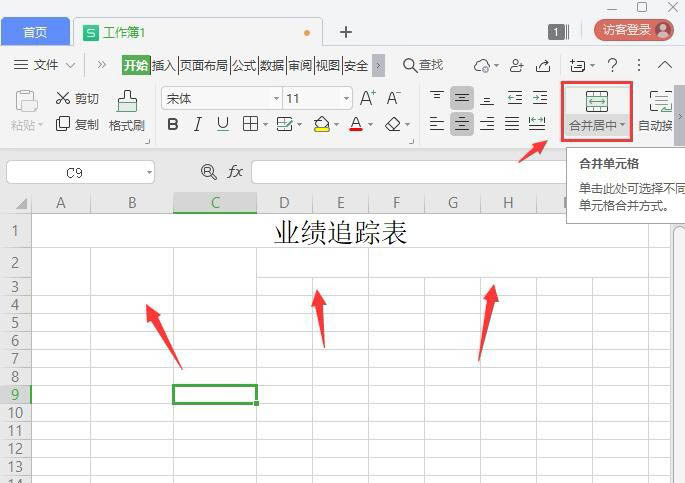The height and width of the screenshot is (483, 685).
Task: Toggle bold formatting B button
Action: (173, 124)
